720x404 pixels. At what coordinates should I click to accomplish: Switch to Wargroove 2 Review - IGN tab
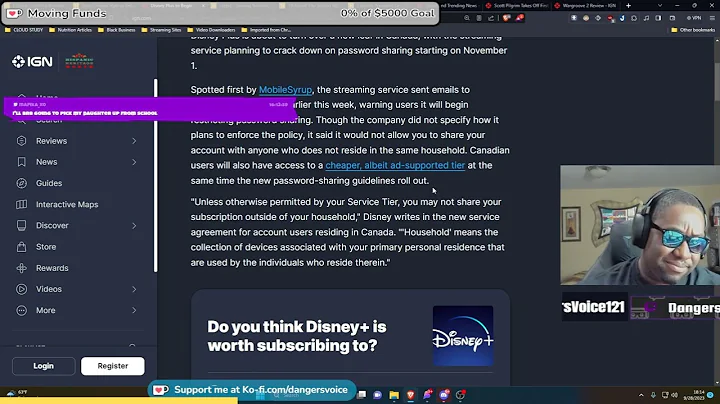tap(585, 6)
